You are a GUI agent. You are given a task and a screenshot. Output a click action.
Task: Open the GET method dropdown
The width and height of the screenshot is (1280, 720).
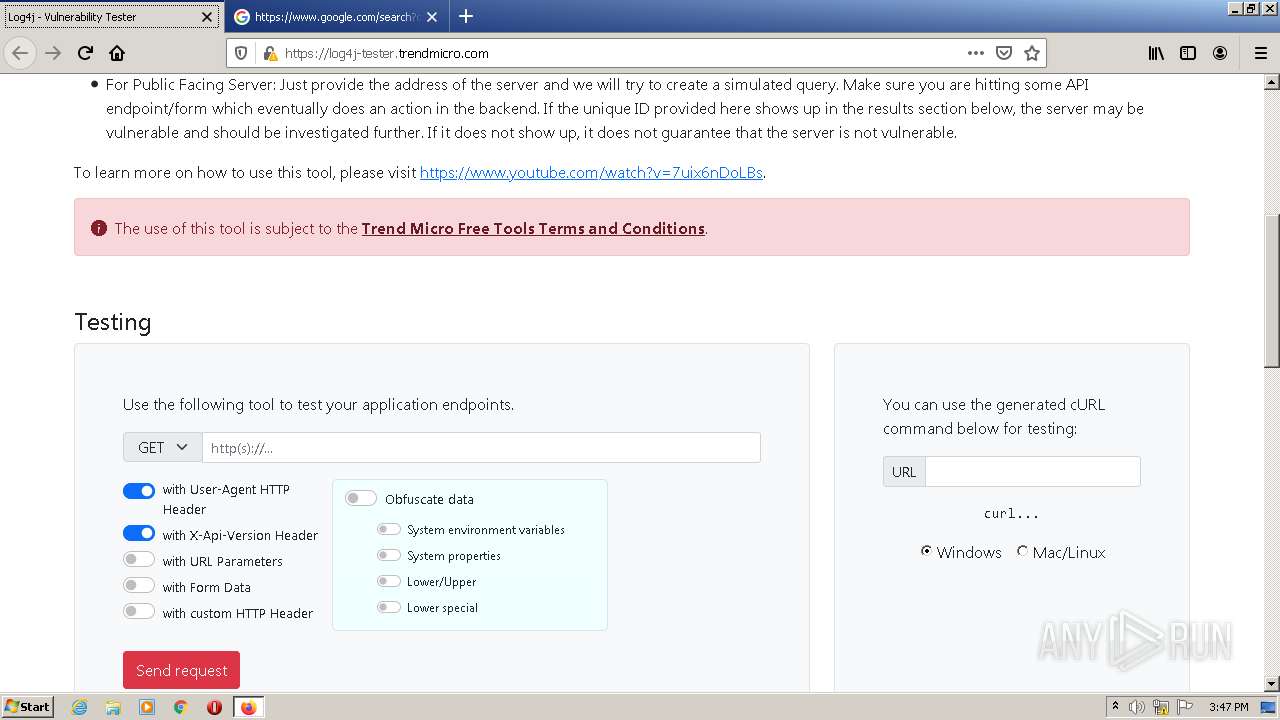(163, 447)
